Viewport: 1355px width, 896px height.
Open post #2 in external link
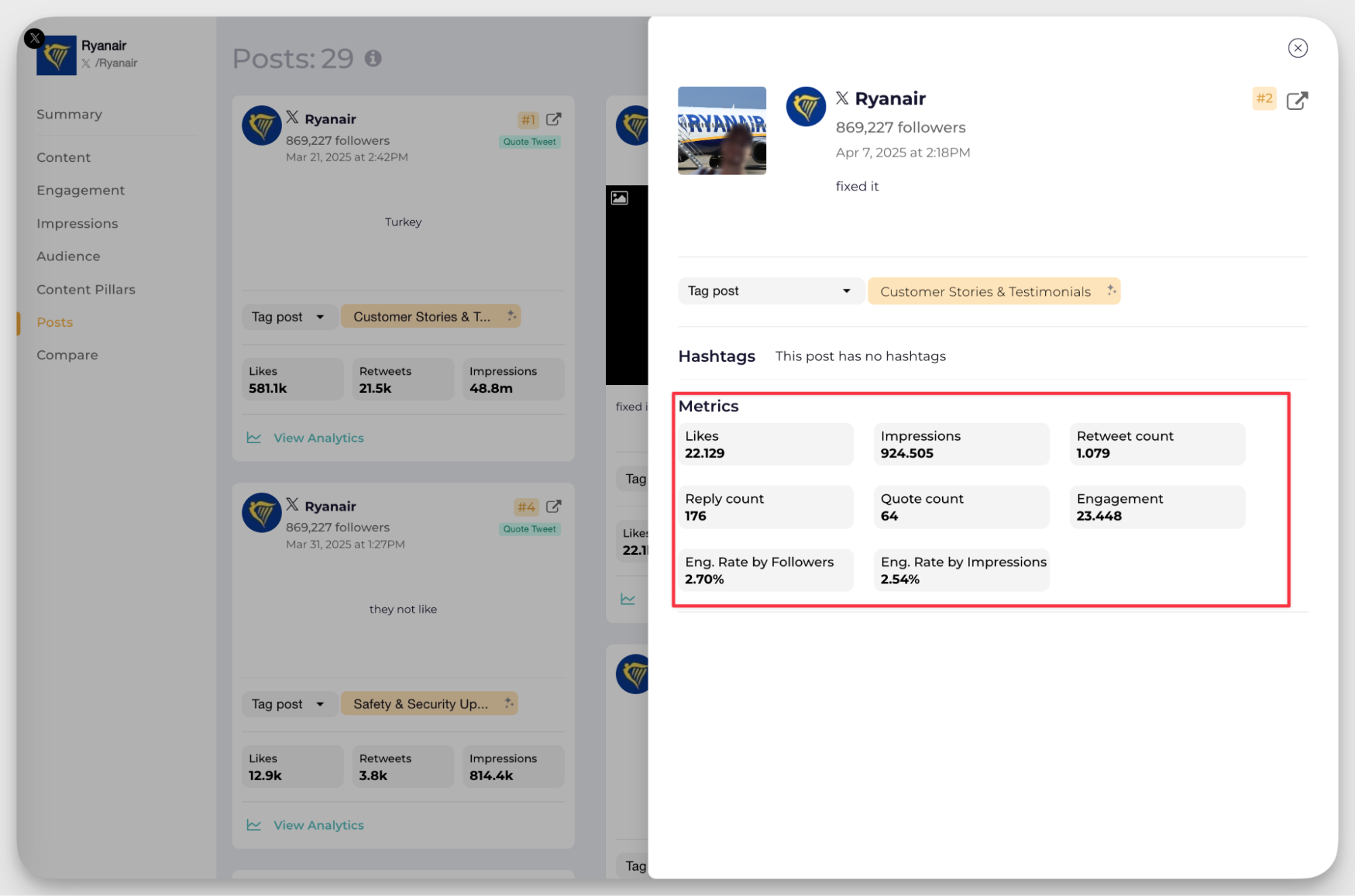coord(1297,100)
